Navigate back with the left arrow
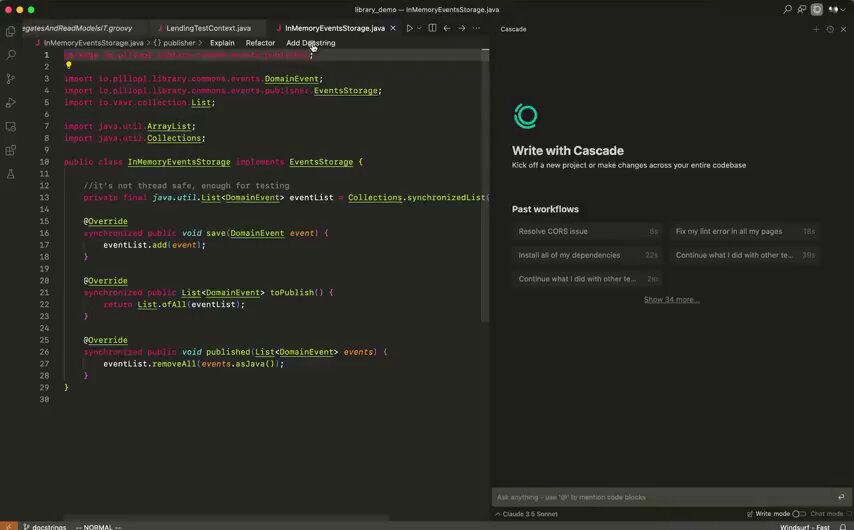 447,28
